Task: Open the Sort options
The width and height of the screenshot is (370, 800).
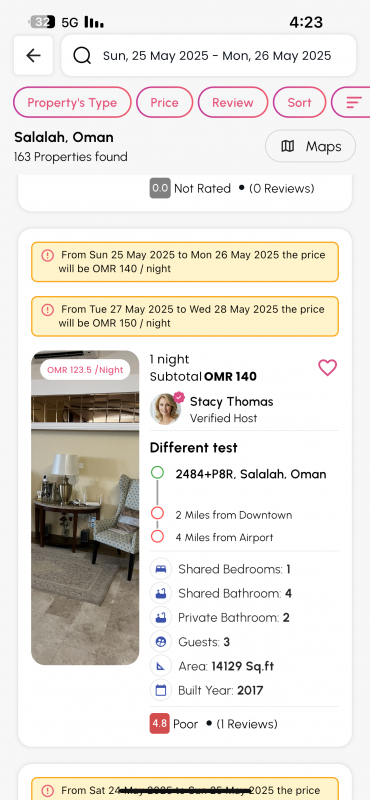Action: (299, 103)
